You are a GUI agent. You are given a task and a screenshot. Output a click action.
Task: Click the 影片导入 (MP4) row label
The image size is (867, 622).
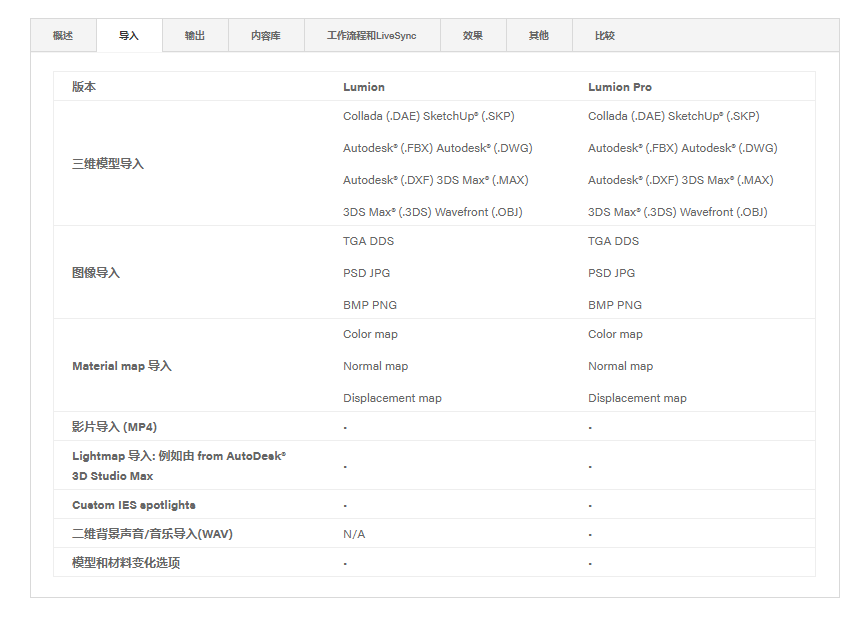114,427
